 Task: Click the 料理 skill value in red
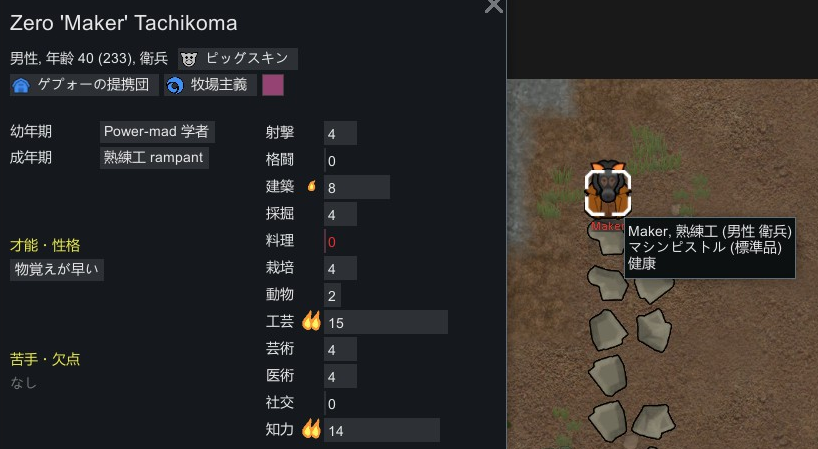332,242
